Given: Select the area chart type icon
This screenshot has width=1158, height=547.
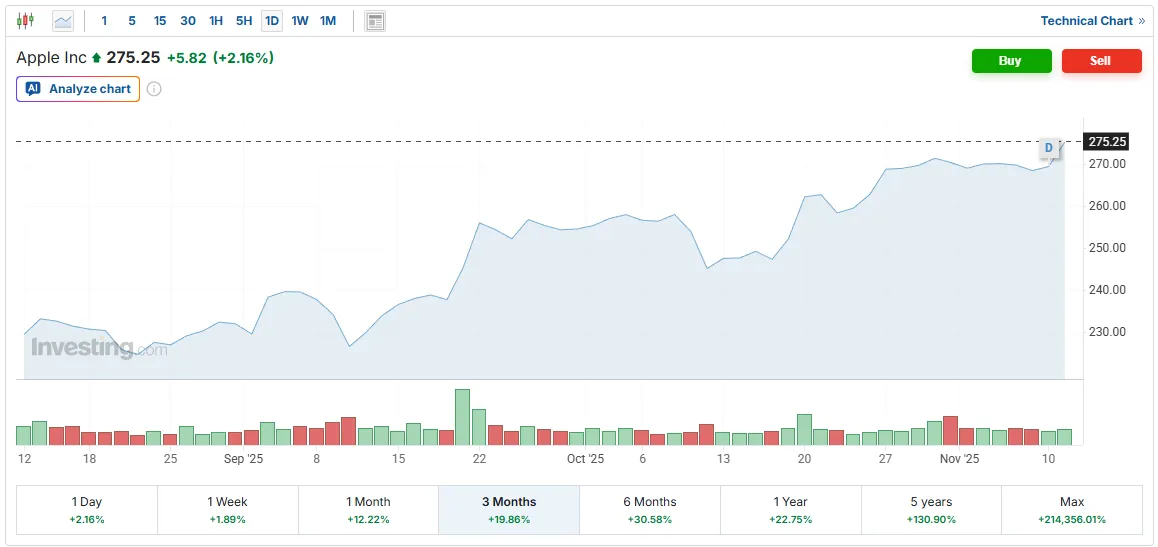Looking at the screenshot, I should pos(63,20).
